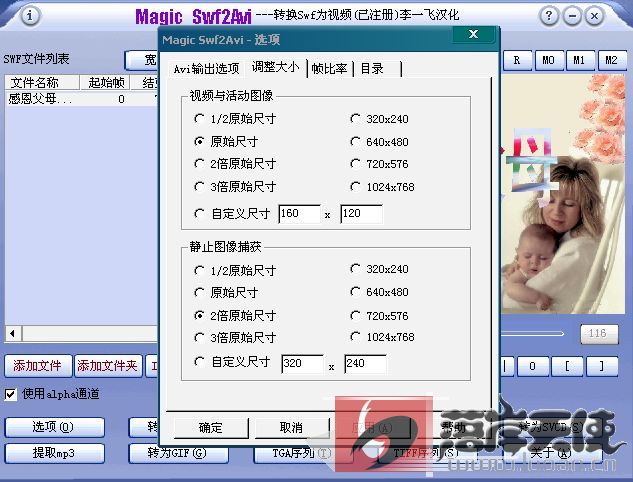Click the M1 button
The height and width of the screenshot is (482, 633).
coord(580,61)
